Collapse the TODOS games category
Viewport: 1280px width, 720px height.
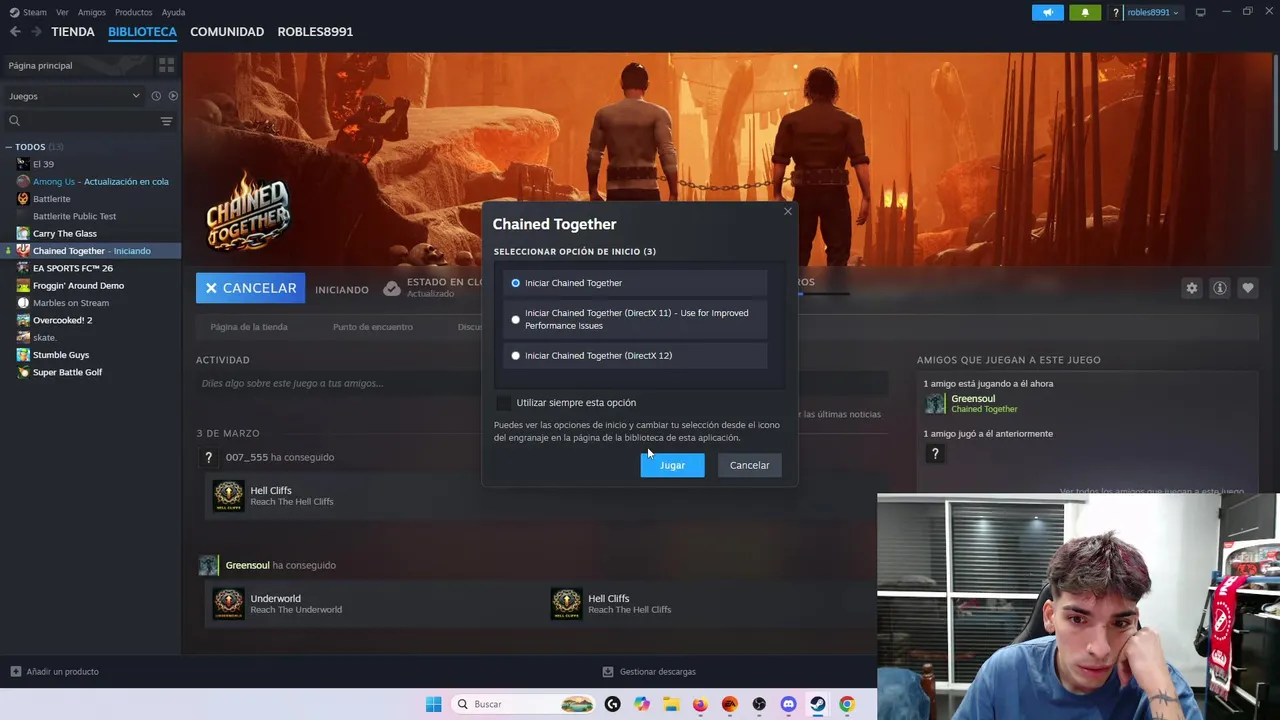coord(9,147)
